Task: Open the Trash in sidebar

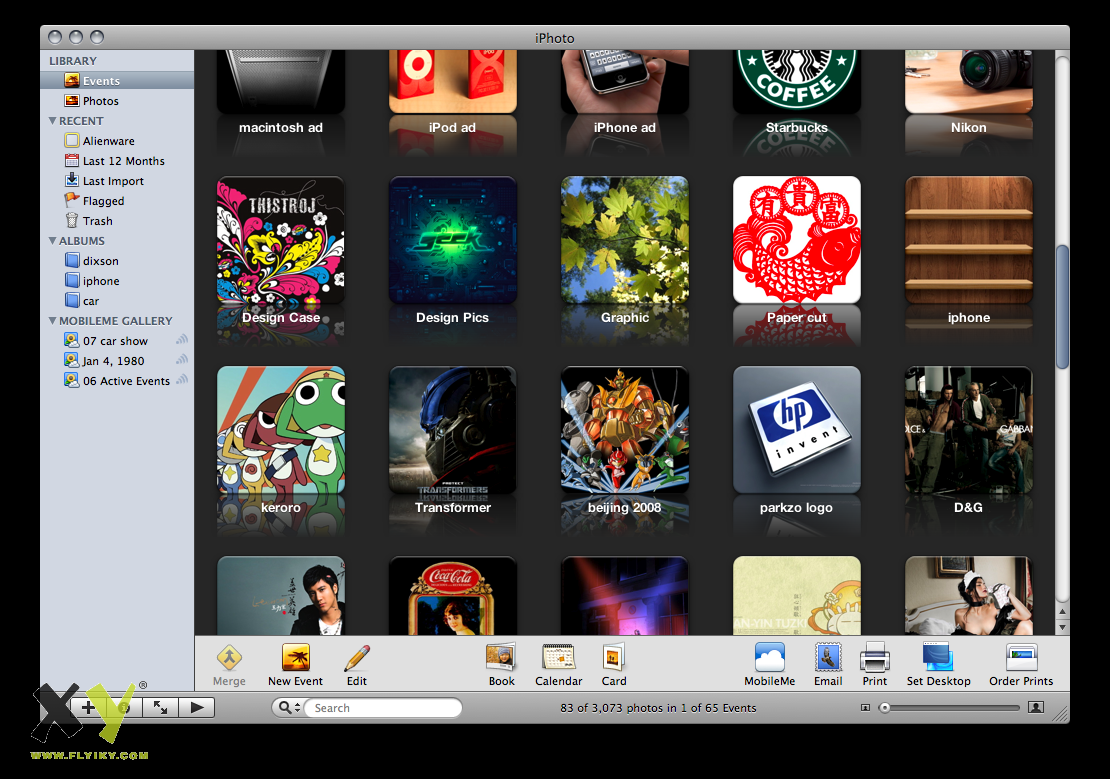Action: (117, 221)
